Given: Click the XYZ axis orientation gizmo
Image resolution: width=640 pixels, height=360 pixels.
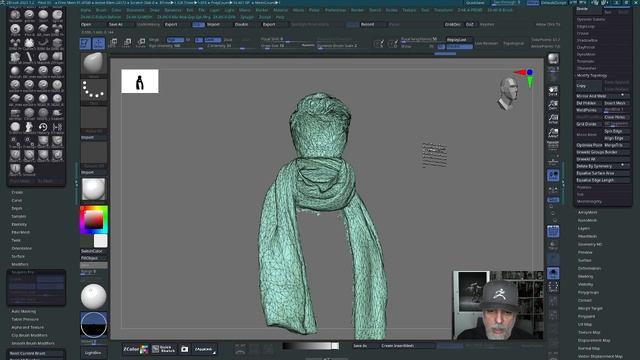Looking at the screenshot, I should tap(526, 78).
